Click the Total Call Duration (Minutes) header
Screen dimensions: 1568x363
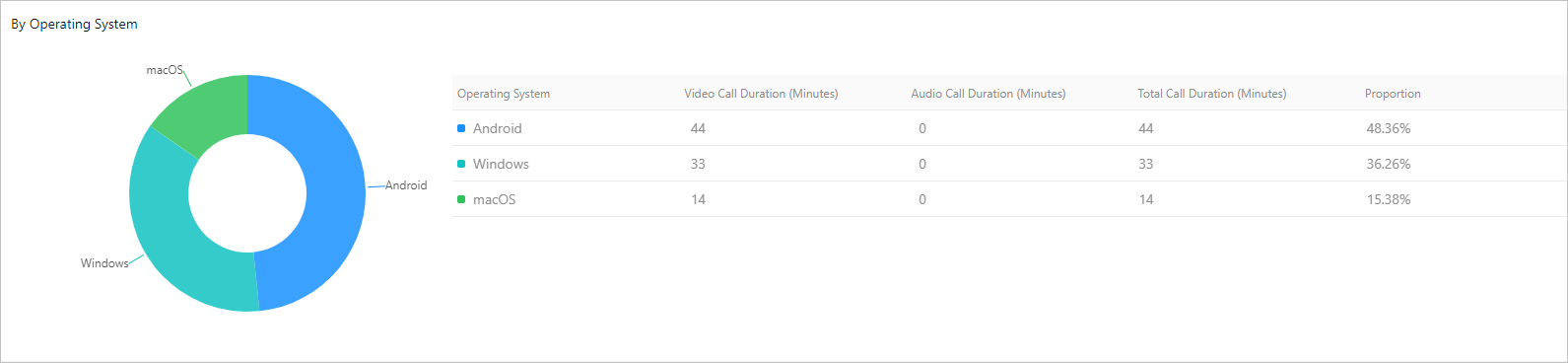[x=1212, y=94]
